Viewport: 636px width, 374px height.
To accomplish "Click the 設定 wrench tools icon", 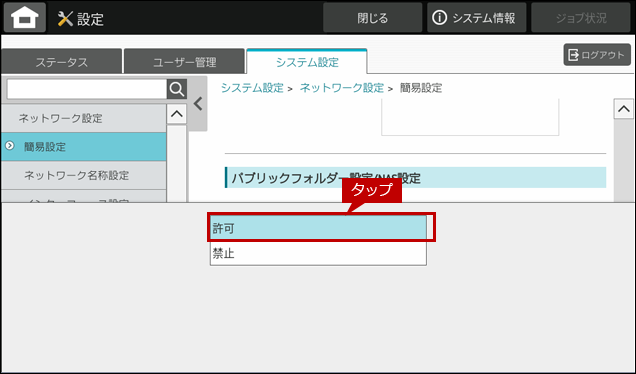I will (65, 19).
